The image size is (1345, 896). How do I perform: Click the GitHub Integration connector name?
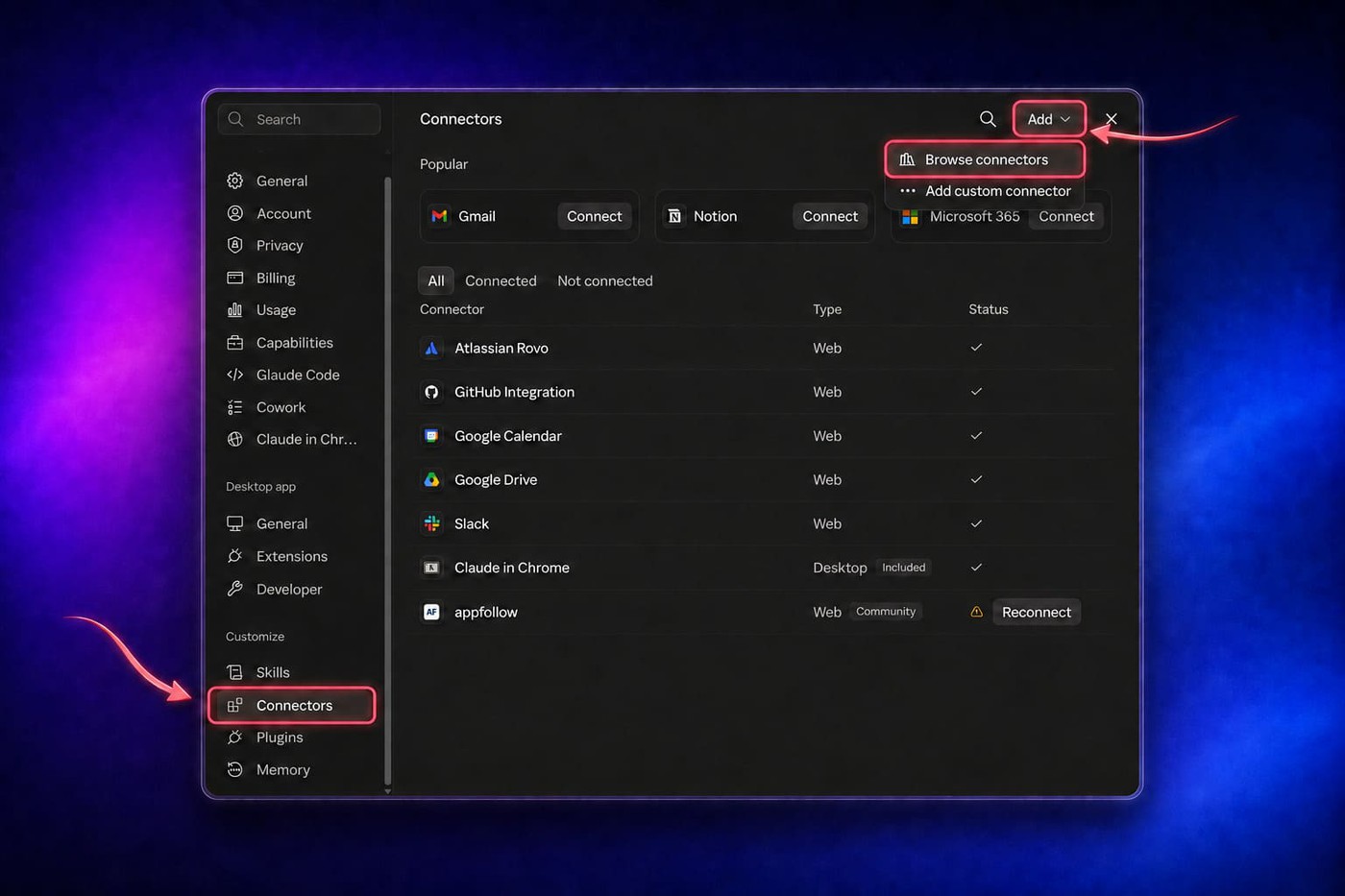click(x=514, y=392)
